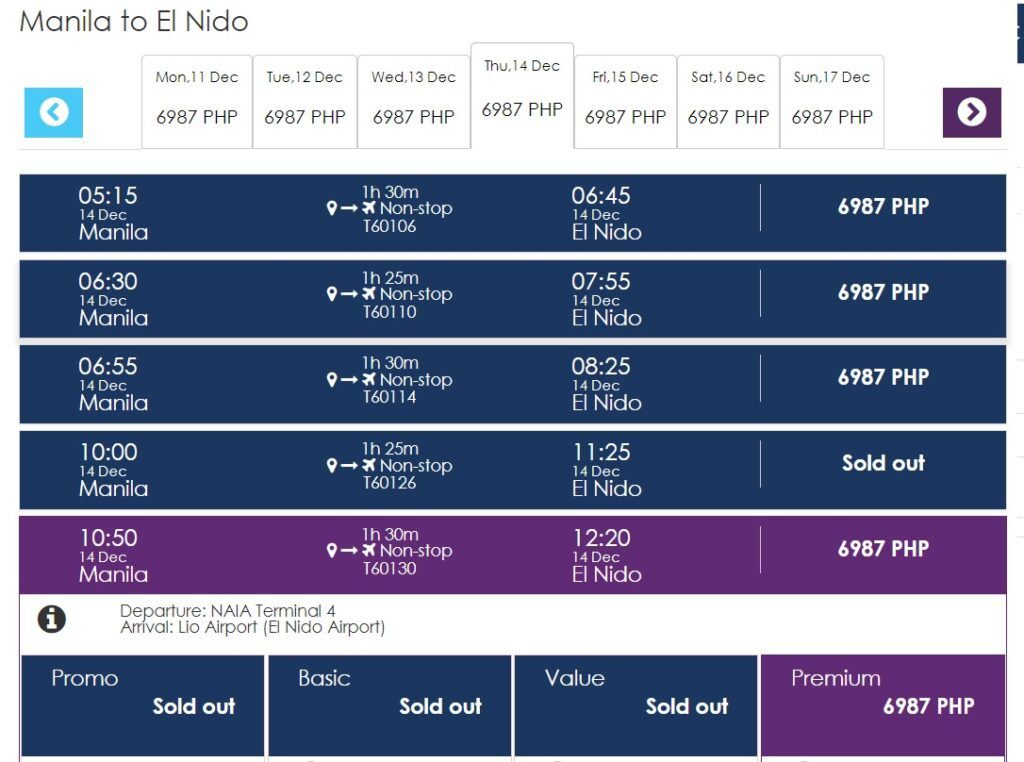Click the previous week arrow button
This screenshot has height=762, width=1024.
coord(54,112)
